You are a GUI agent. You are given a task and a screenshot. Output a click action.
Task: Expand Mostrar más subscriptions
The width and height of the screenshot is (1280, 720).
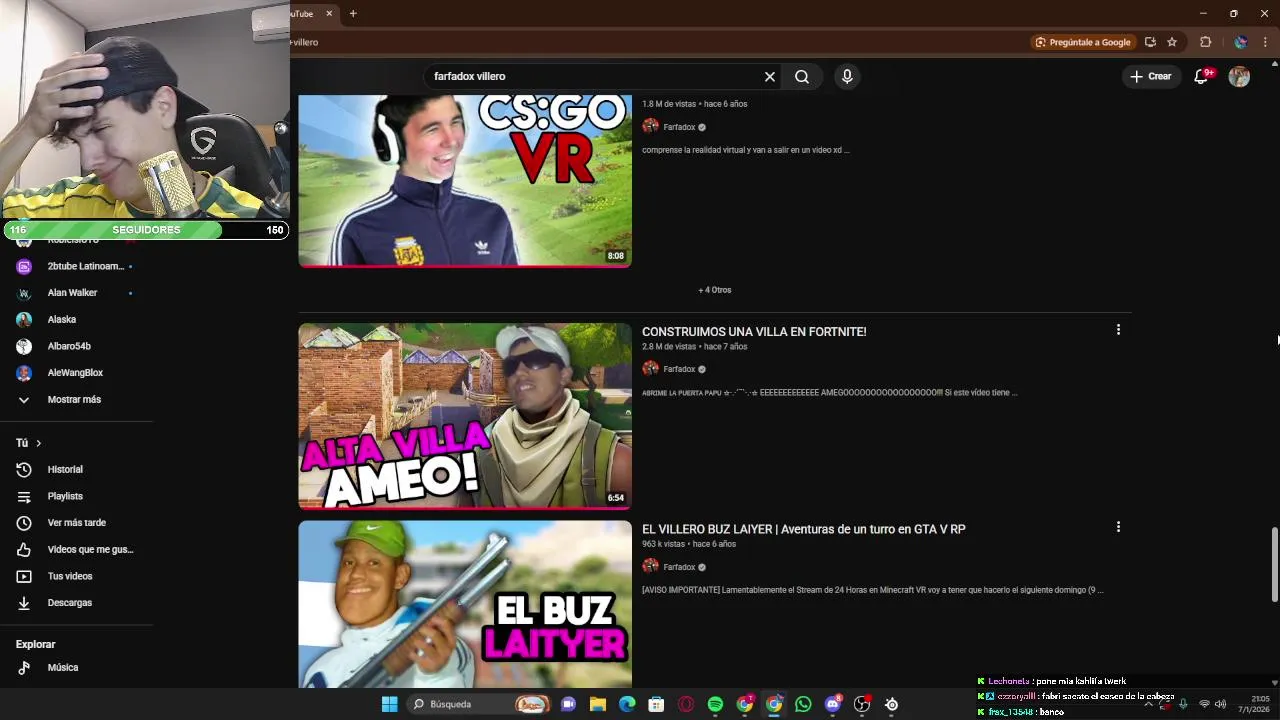(76, 400)
